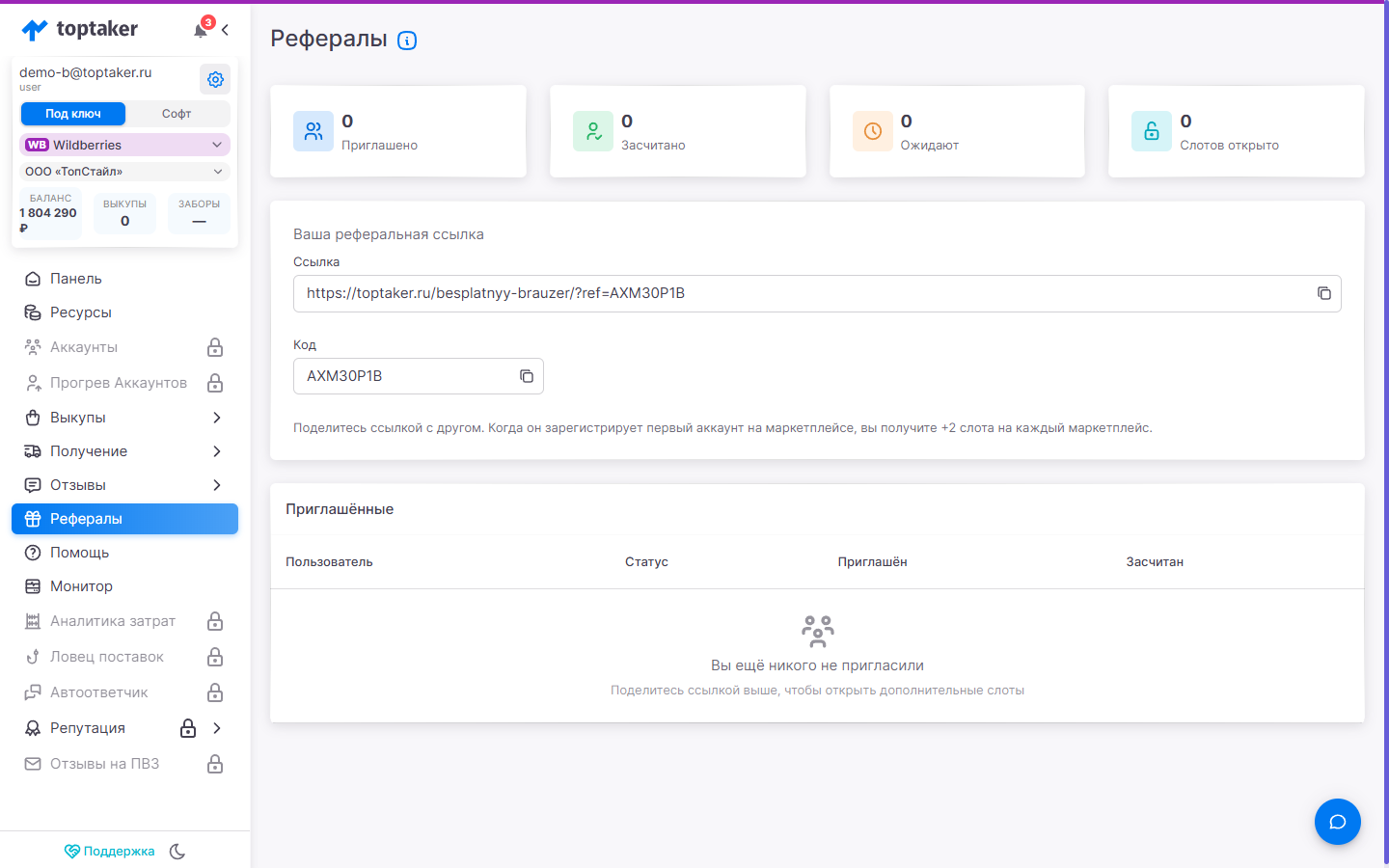
Task: Open Аккаунты in the sidebar
Action: click(x=124, y=347)
